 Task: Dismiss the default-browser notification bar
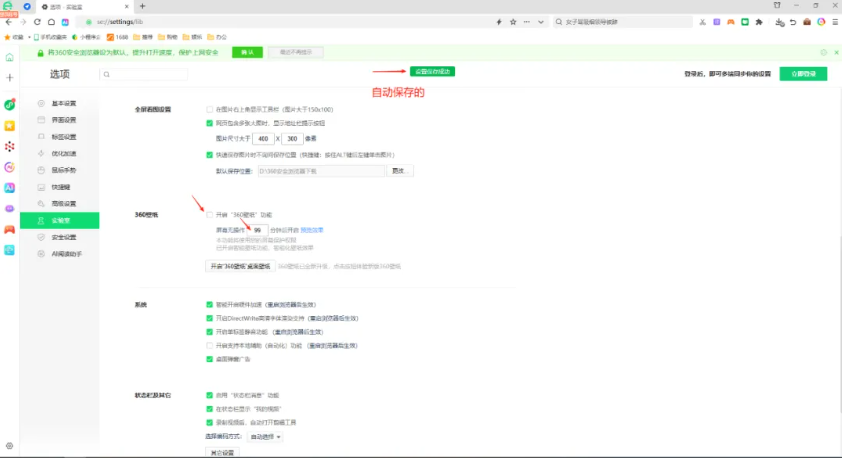coord(836,53)
